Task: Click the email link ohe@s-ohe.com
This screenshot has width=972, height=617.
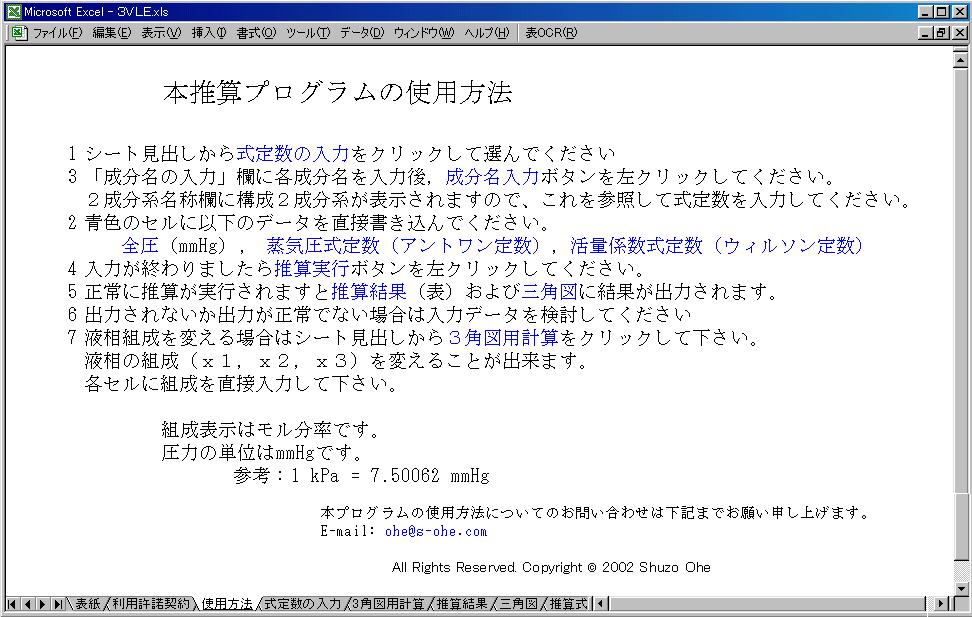Action: pyautogui.click(x=436, y=531)
